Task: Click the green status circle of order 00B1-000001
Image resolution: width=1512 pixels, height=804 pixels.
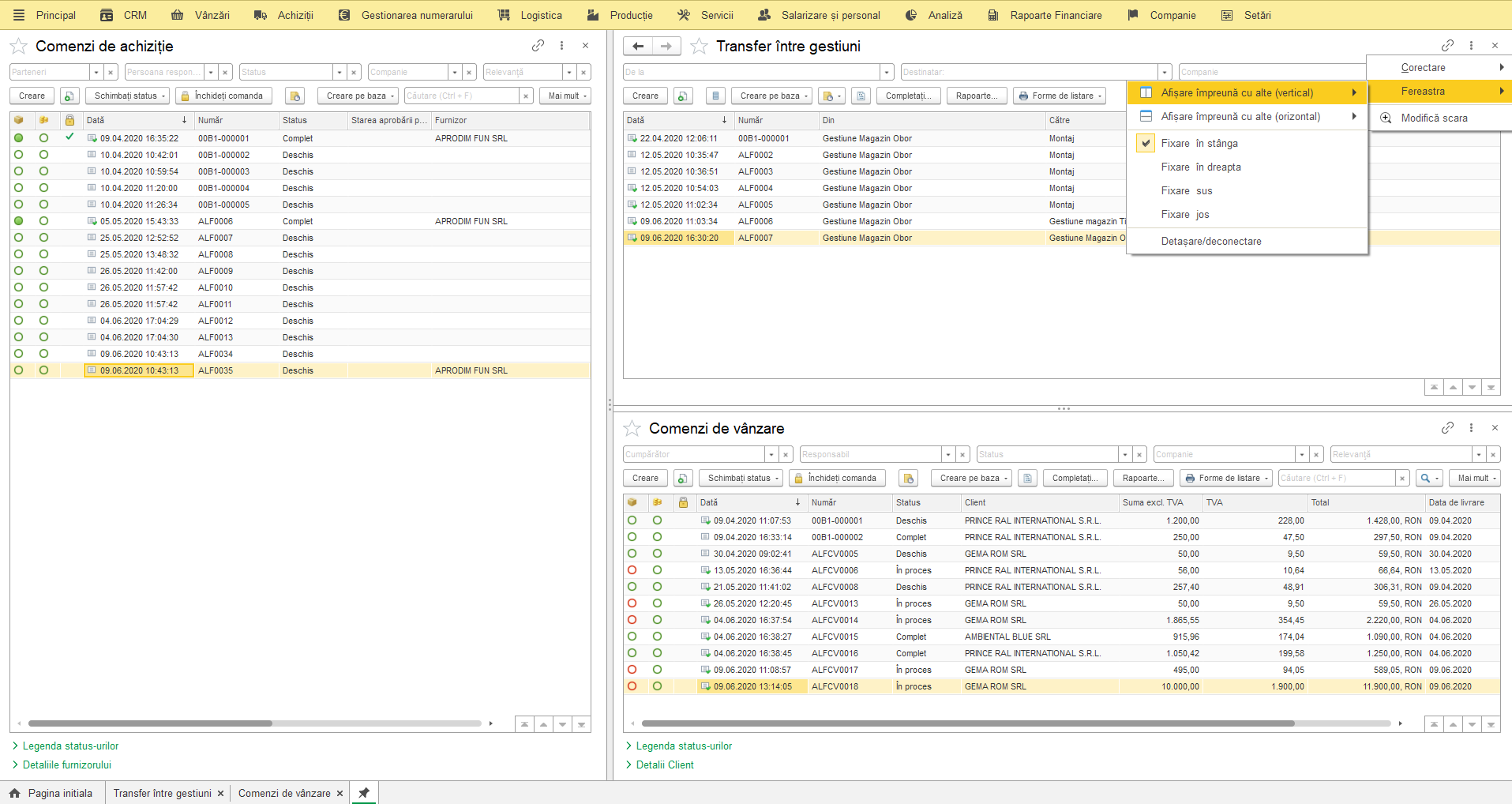Action: [x=19, y=138]
